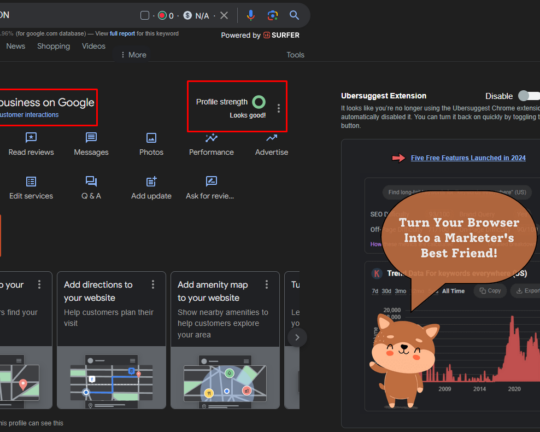Click Ask for reviews
Image resolution: width=540 pixels, height=432 pixels.
pos(210,188)
